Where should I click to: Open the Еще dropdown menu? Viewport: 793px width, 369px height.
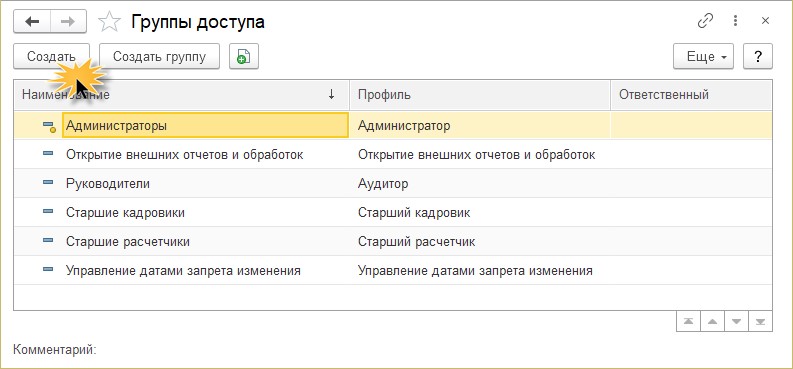[x=703, y=56]
